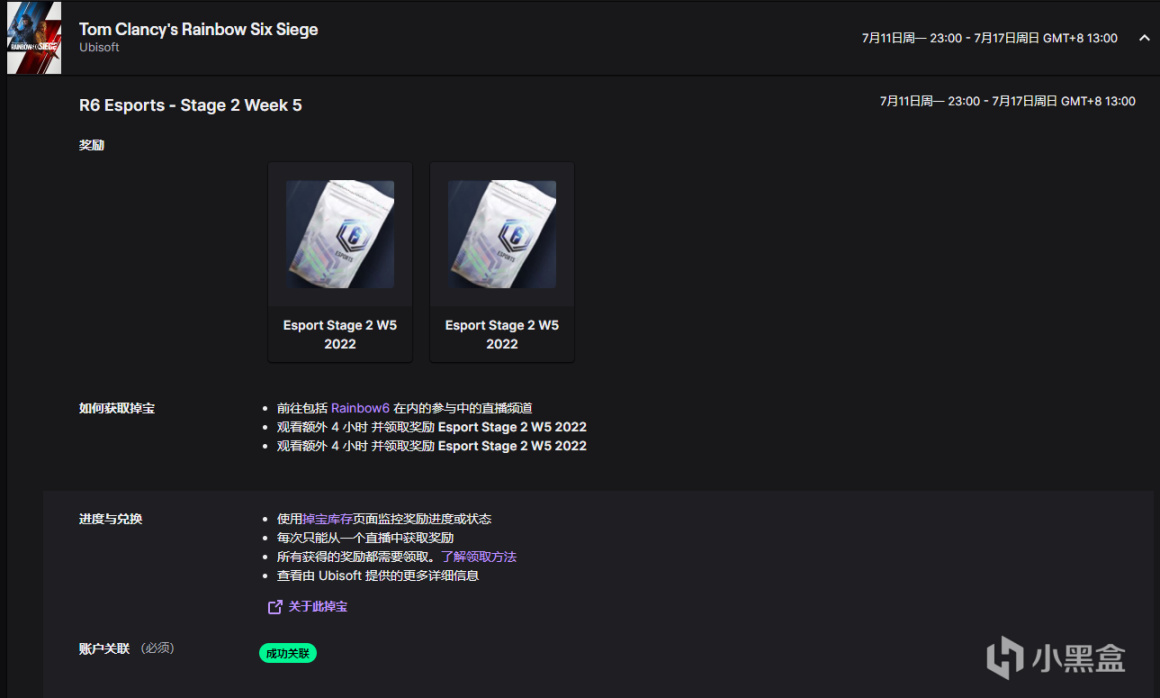This screenshot has height=698, width=1160.
Task: Click the second 观看额外 4 小时 bullet line
Action: point(431,446)
